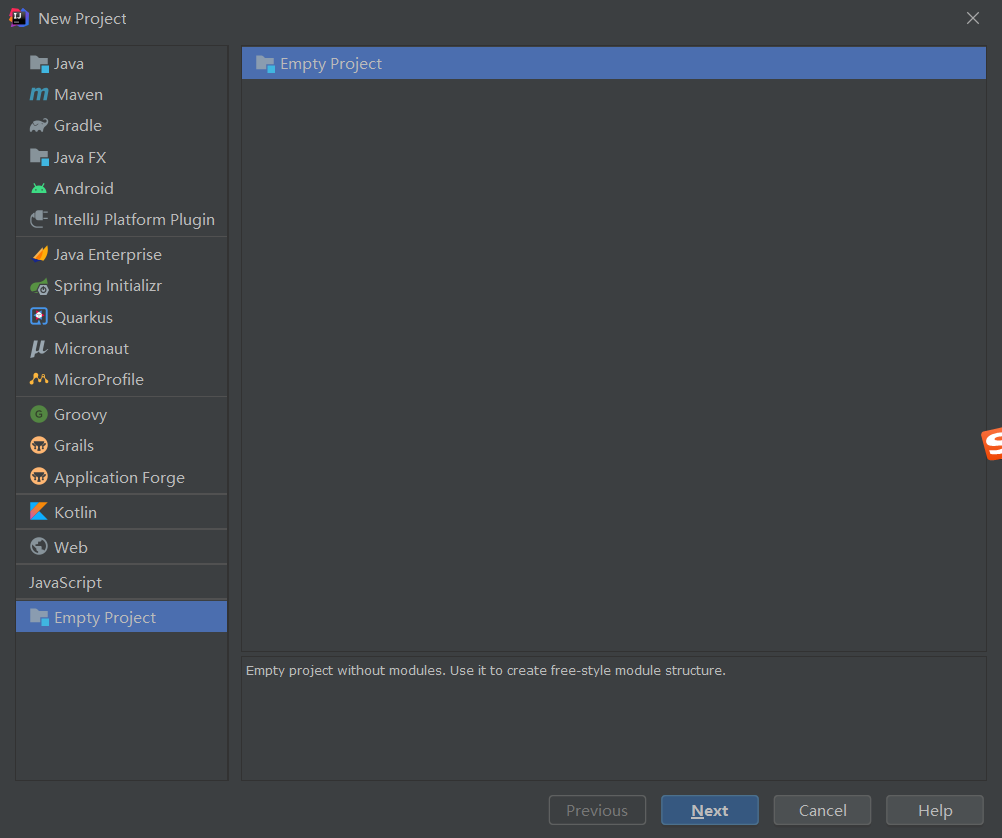Click the Groovy green circle icon
1002x838 pixels.
pyautogui.click(x=39, y=414)
